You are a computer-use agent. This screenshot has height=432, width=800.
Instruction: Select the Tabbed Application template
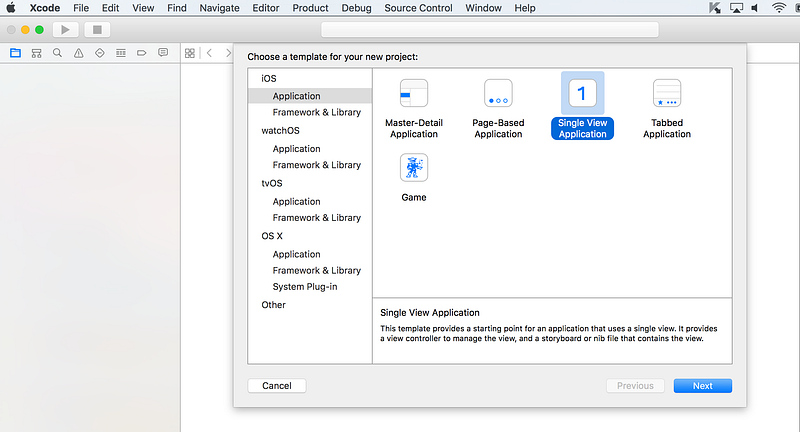tap(667, 109)
